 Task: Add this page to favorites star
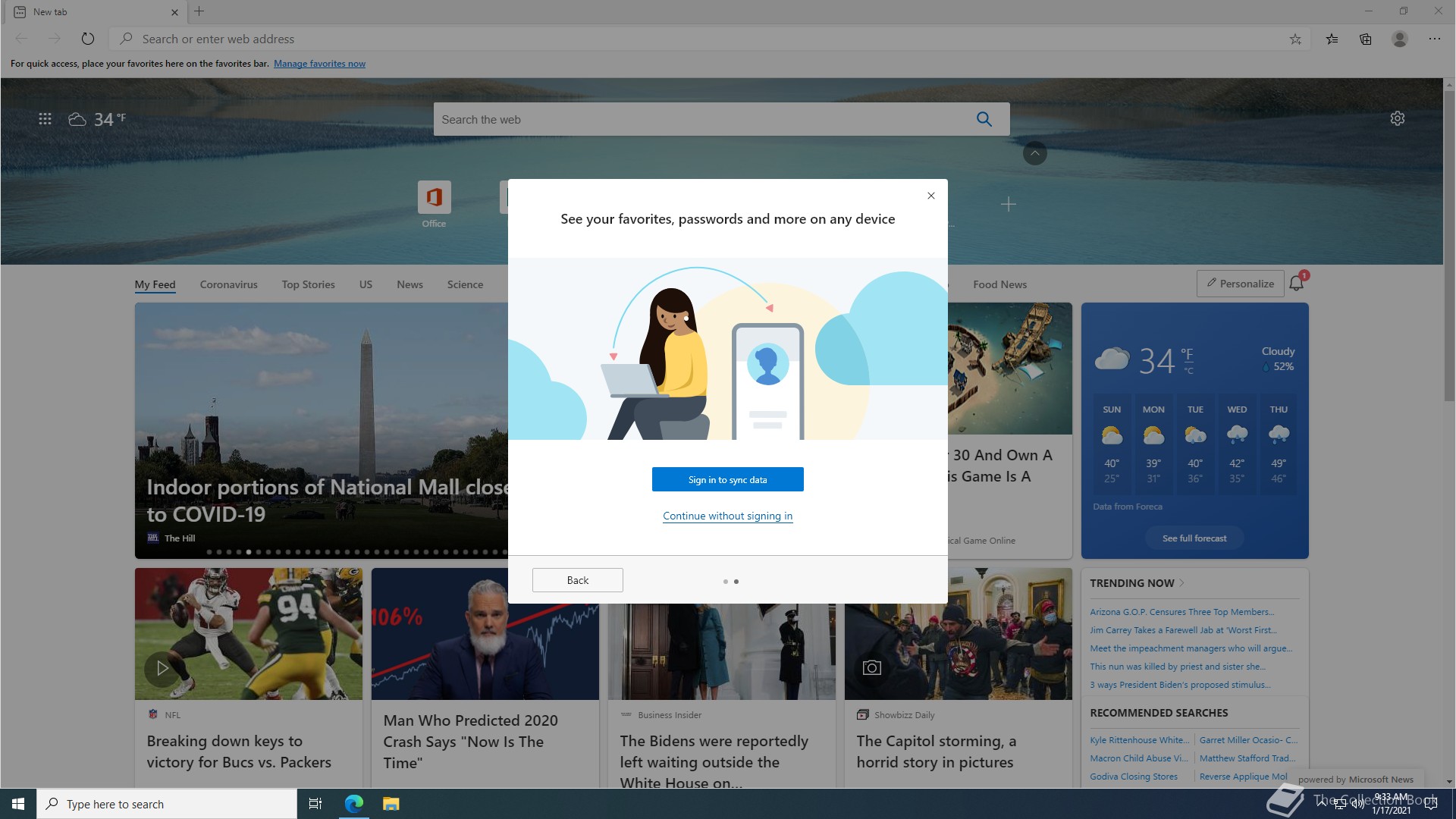coord(1295,39)
